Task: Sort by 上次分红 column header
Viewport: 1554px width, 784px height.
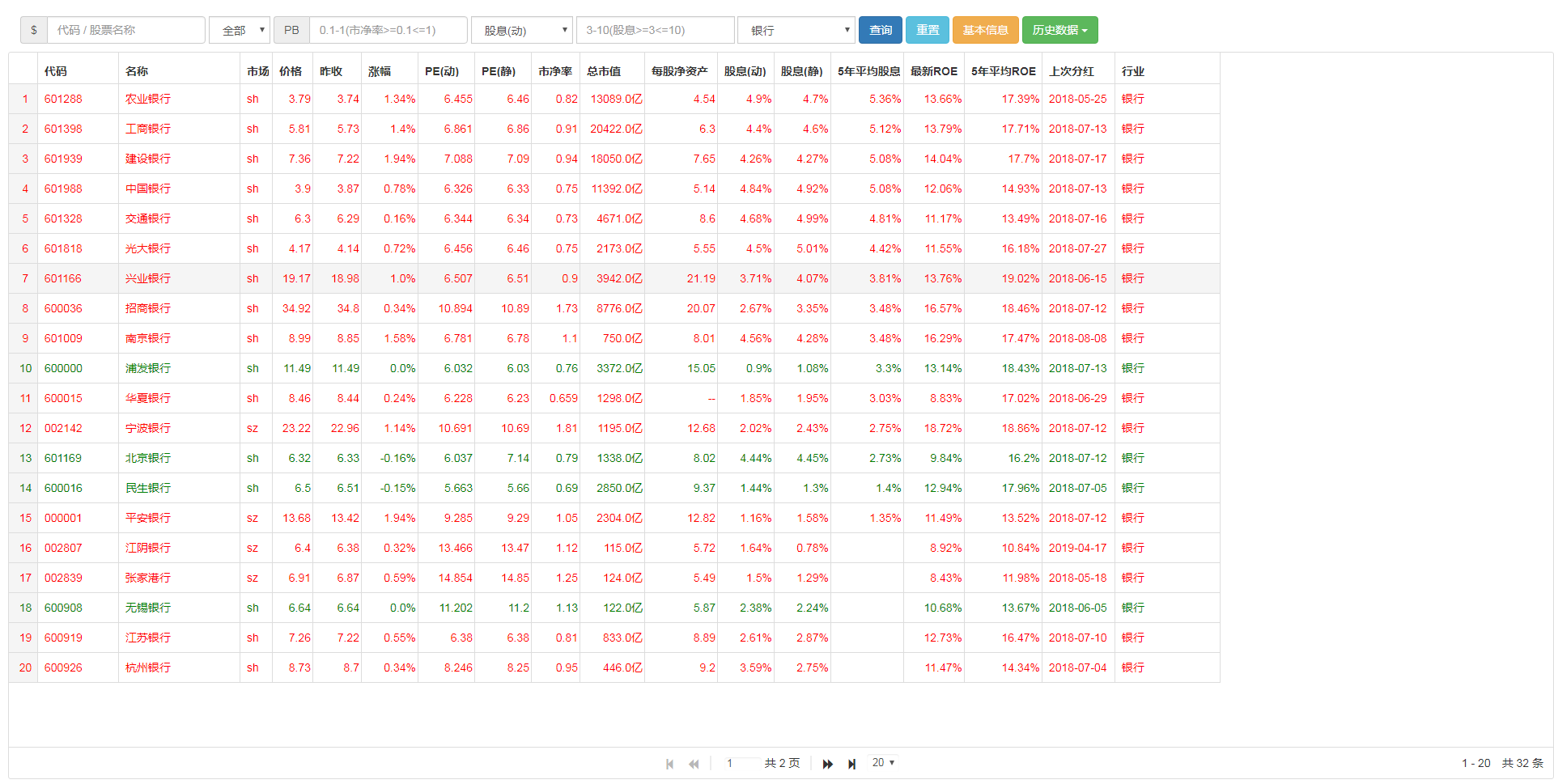Action: coord(1072,71)
